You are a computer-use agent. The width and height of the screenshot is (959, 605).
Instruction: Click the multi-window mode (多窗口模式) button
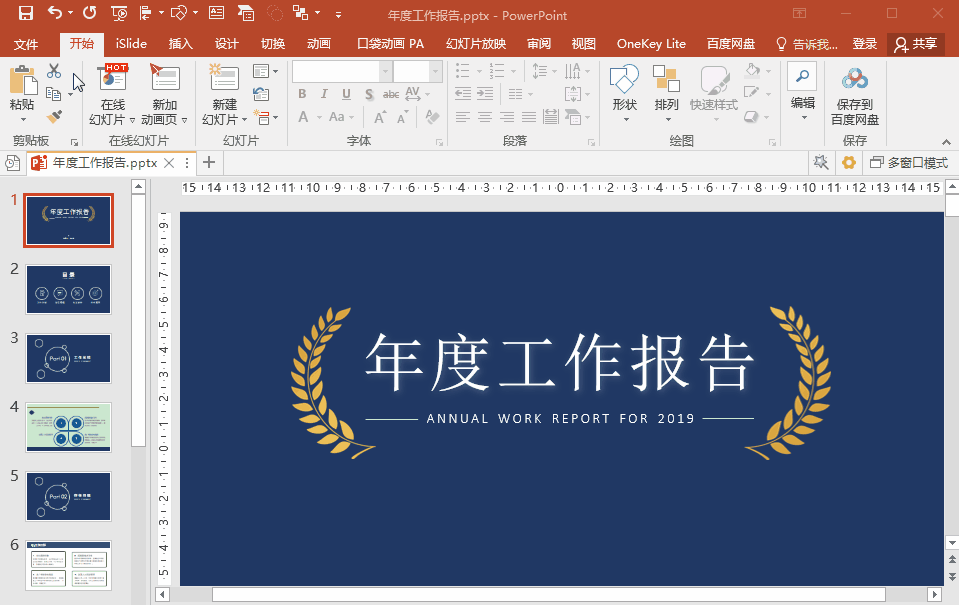pyautogui.click(x=909, y=163)
